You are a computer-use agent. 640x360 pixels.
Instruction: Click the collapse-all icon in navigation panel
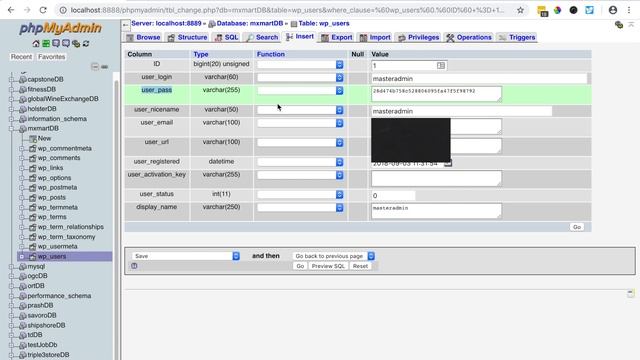pos(95,67)
